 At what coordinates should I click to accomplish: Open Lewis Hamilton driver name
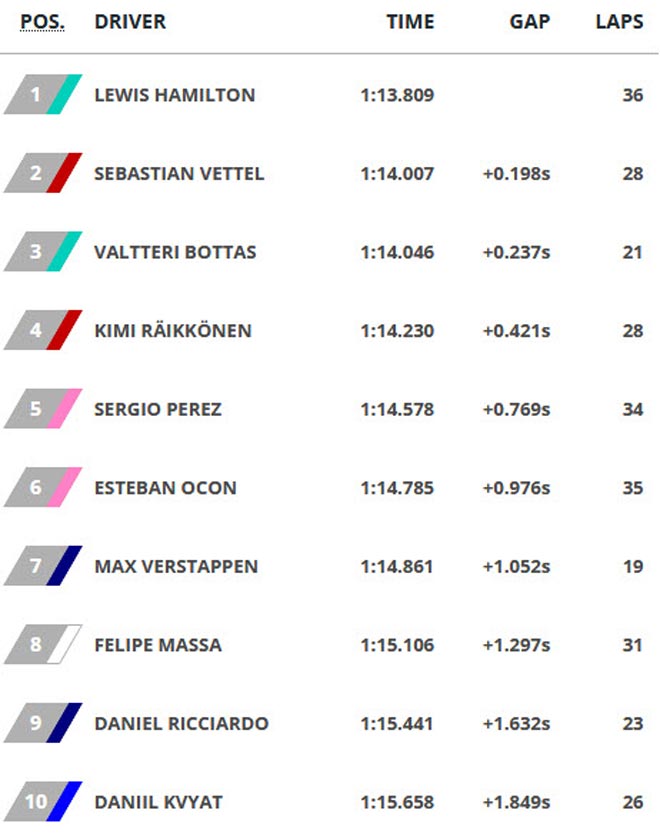pos(174,96)
